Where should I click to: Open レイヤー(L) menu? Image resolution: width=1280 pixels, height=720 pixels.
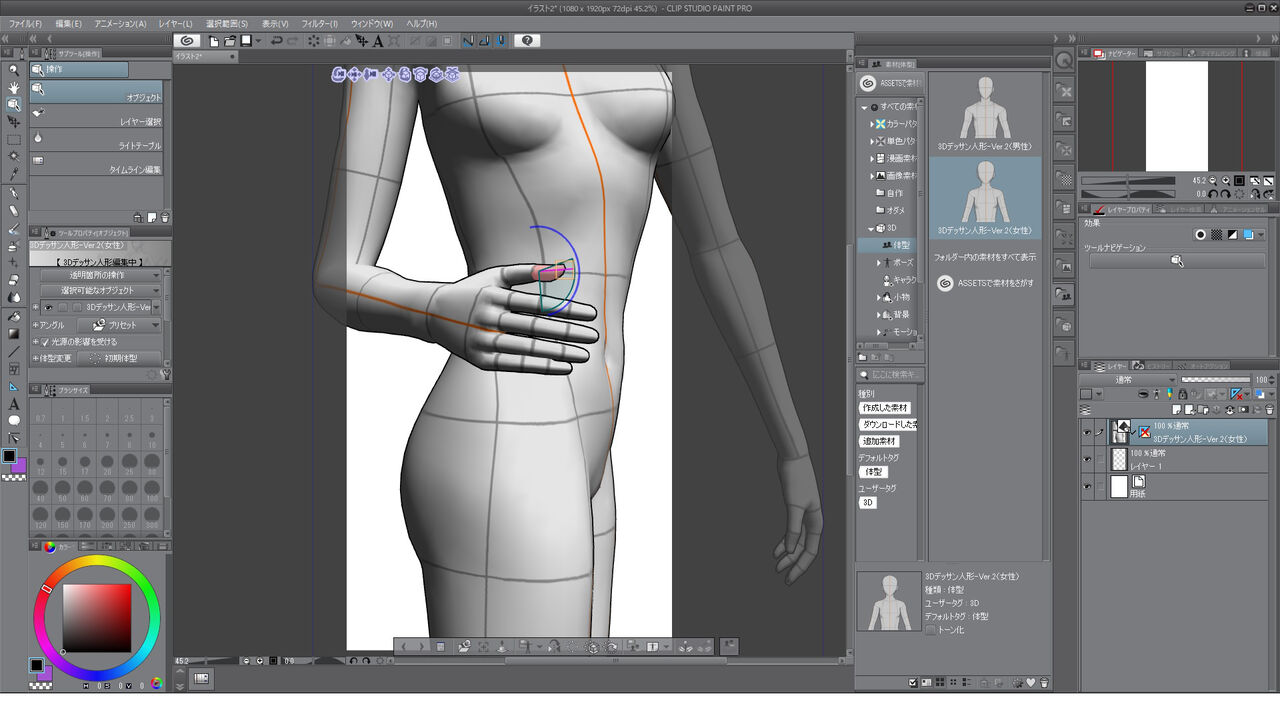[x=175, y=23]
